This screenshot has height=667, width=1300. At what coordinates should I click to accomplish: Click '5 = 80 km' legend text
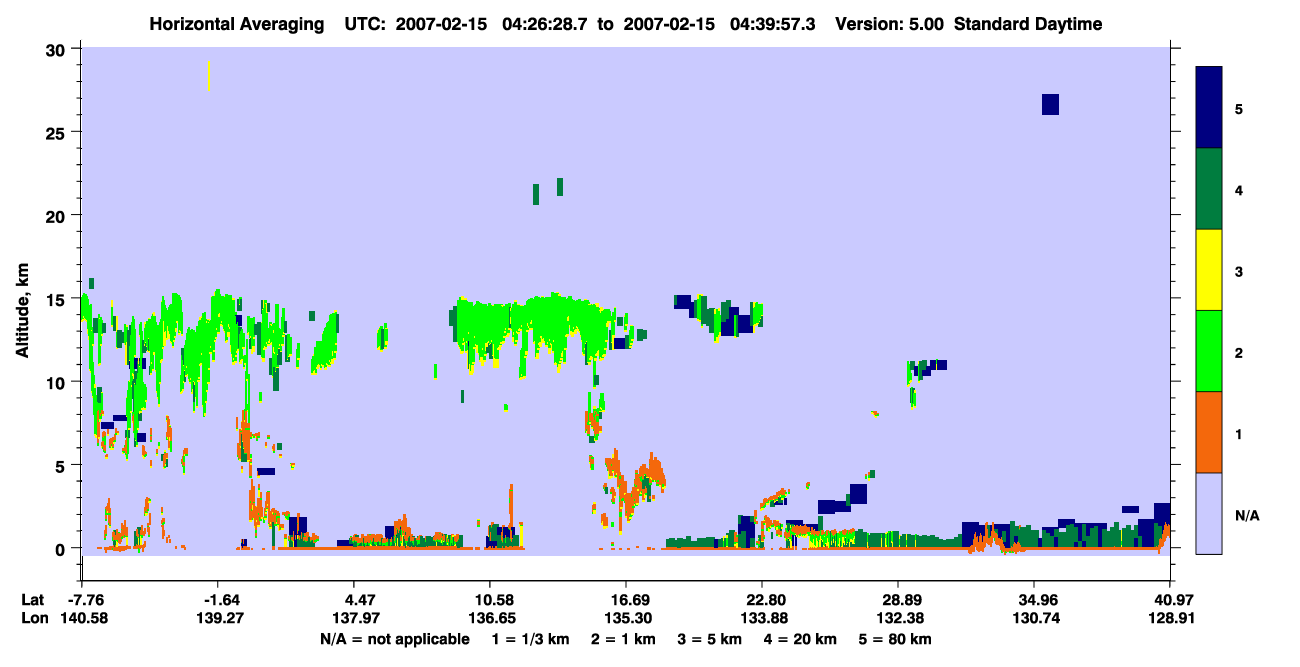pos(893,638)
